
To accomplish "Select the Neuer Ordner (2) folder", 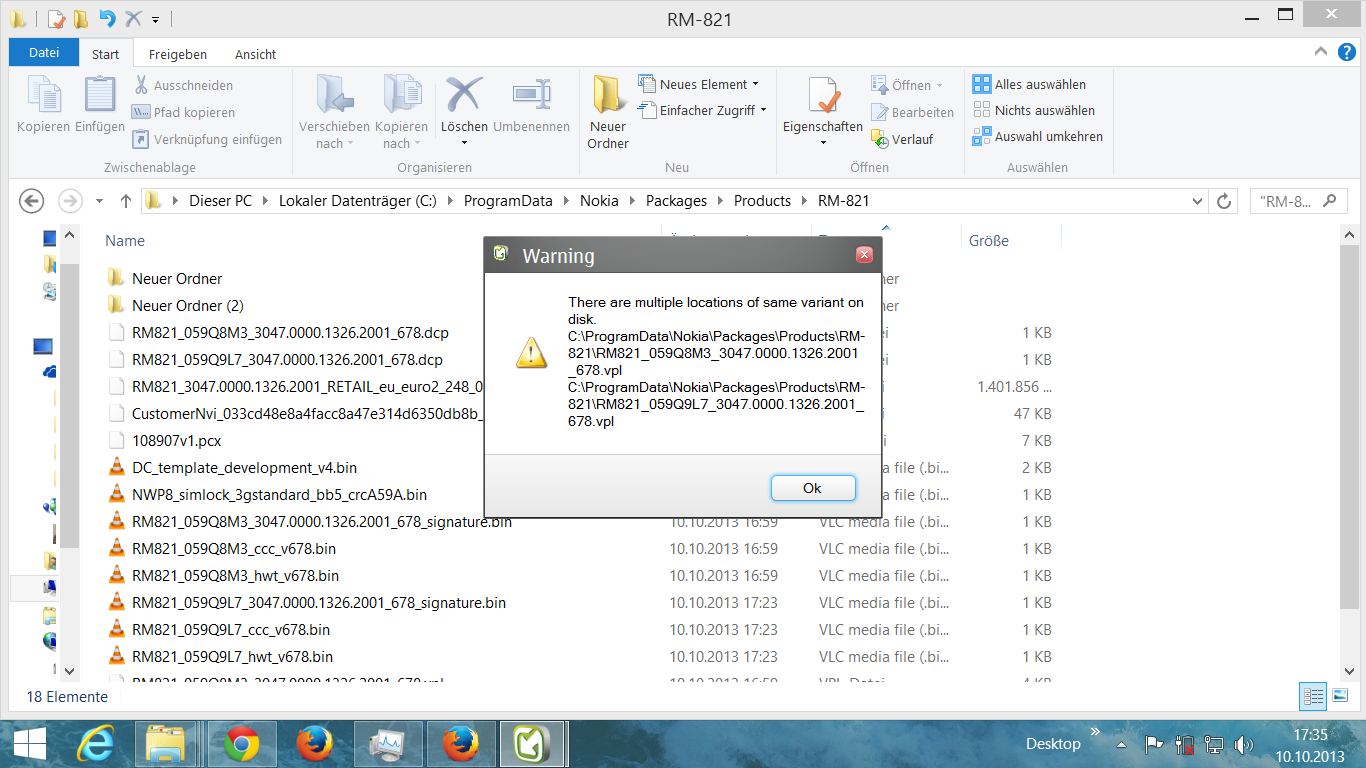I will (x=188, y=305).
